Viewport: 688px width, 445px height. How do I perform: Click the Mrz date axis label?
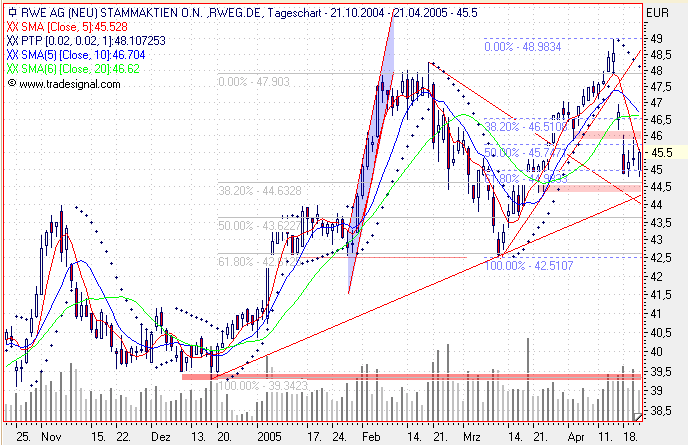point(472,437)
